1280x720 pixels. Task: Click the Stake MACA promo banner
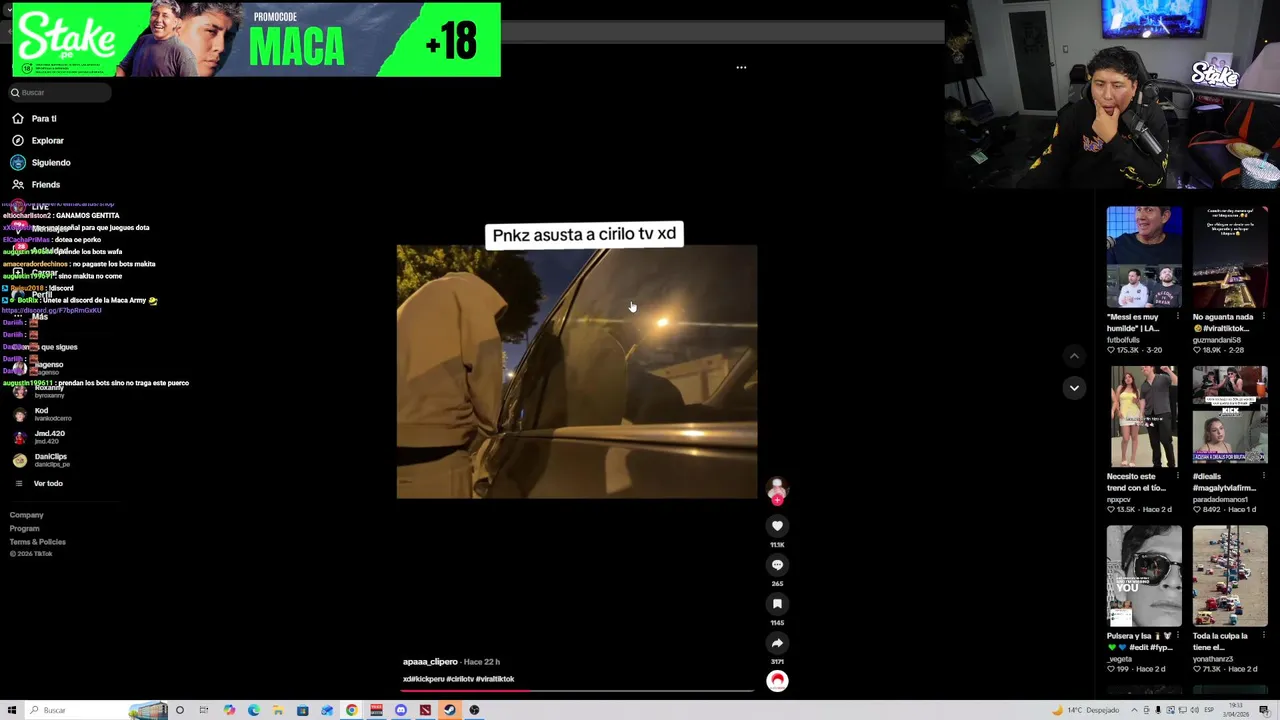(256, 40)
